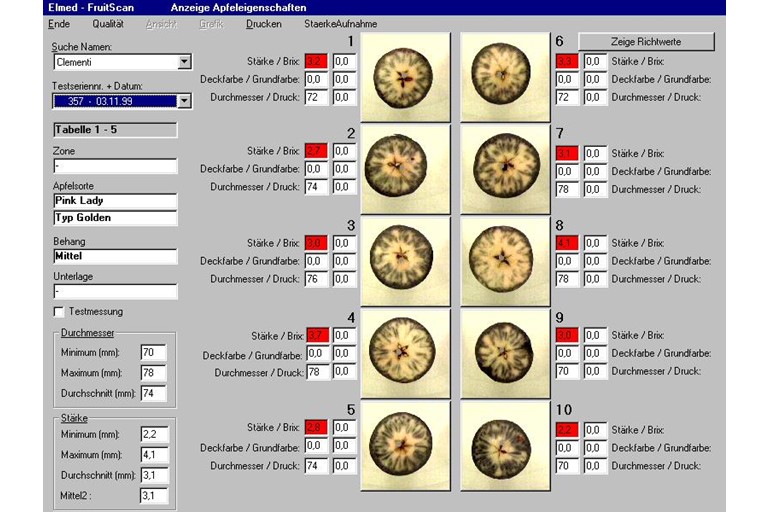Click the Typ Golden field

(115, 218)
